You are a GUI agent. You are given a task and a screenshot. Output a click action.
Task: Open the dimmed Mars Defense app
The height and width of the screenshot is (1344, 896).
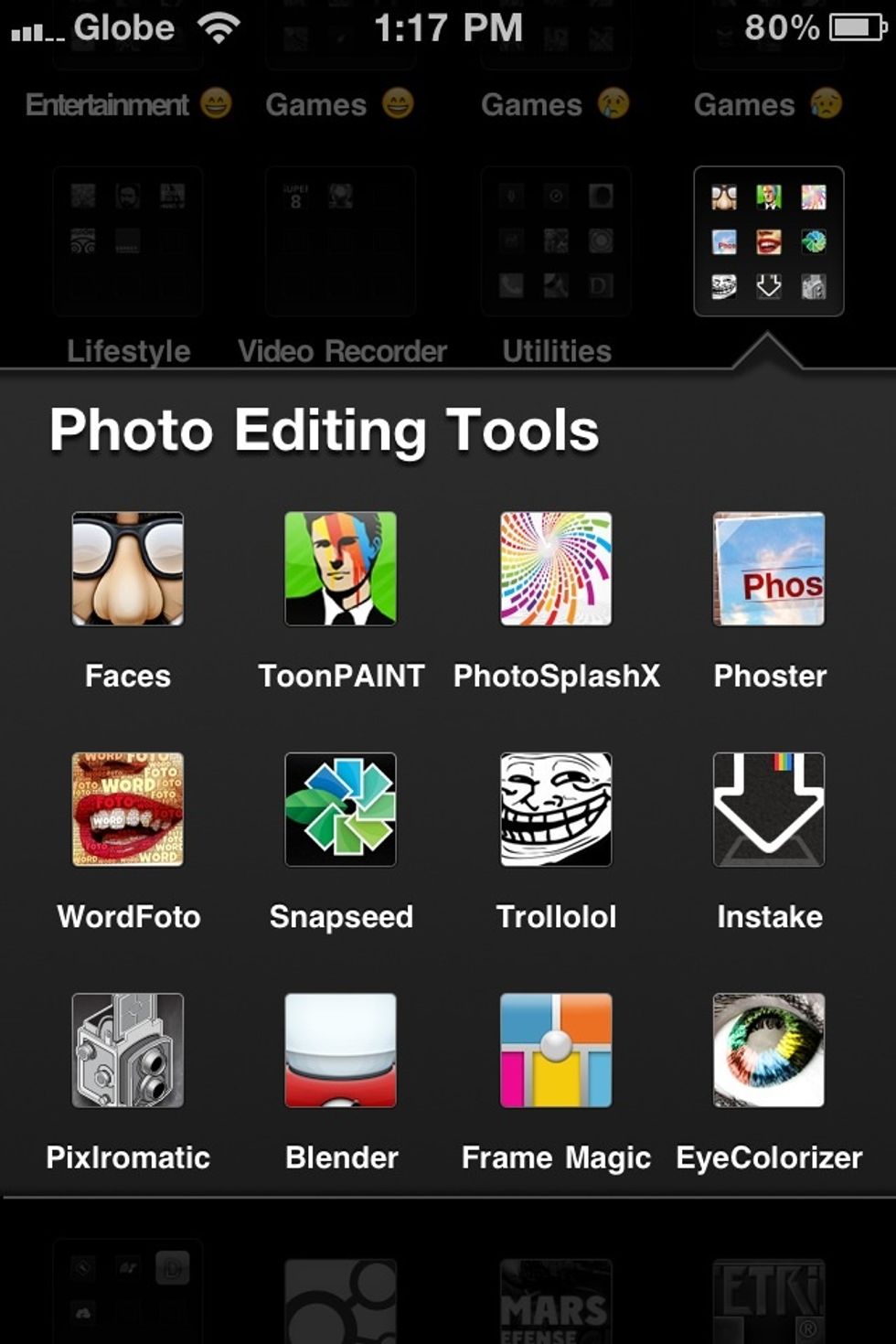click(x=556, y=1302)
